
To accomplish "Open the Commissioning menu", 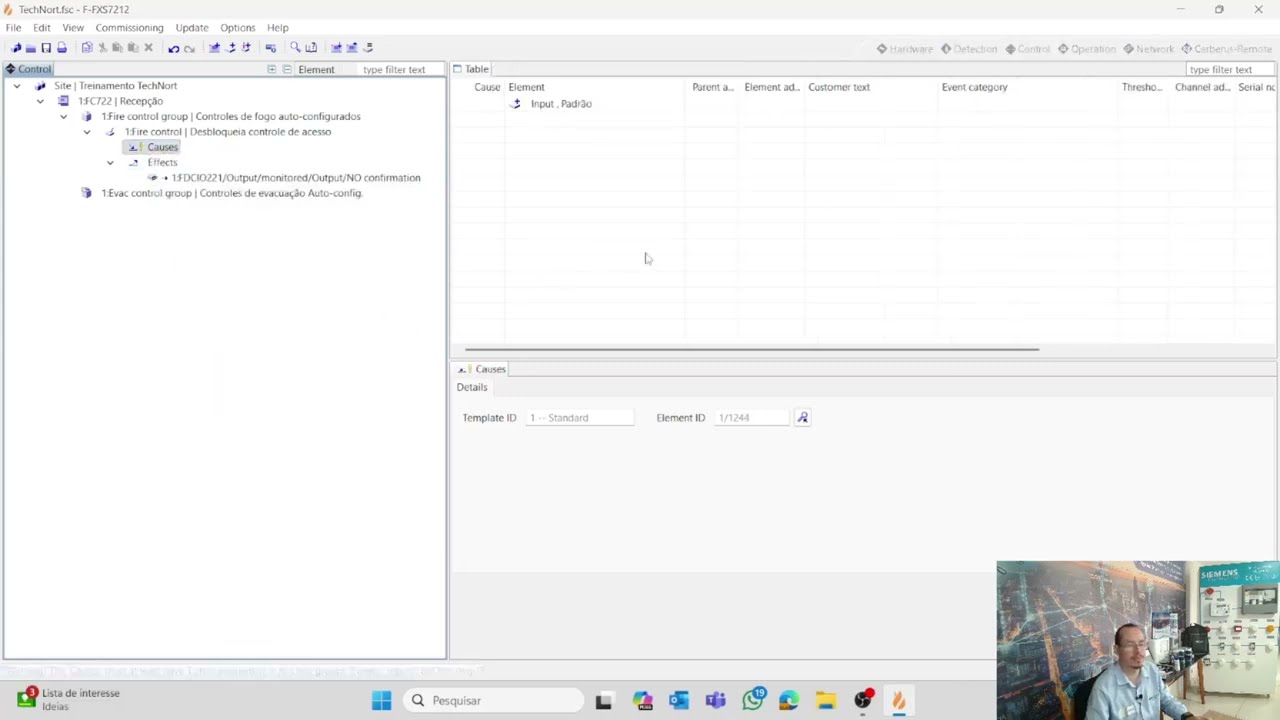I will tap(129, 28).
